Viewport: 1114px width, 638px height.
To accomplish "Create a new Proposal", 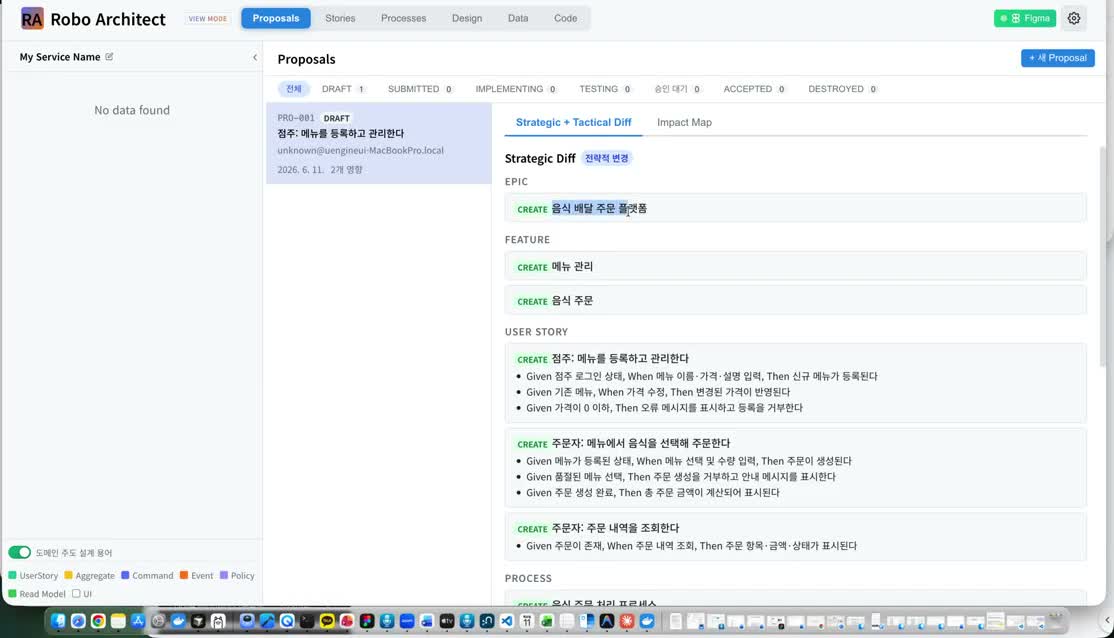I will [x=1057, y=58].
